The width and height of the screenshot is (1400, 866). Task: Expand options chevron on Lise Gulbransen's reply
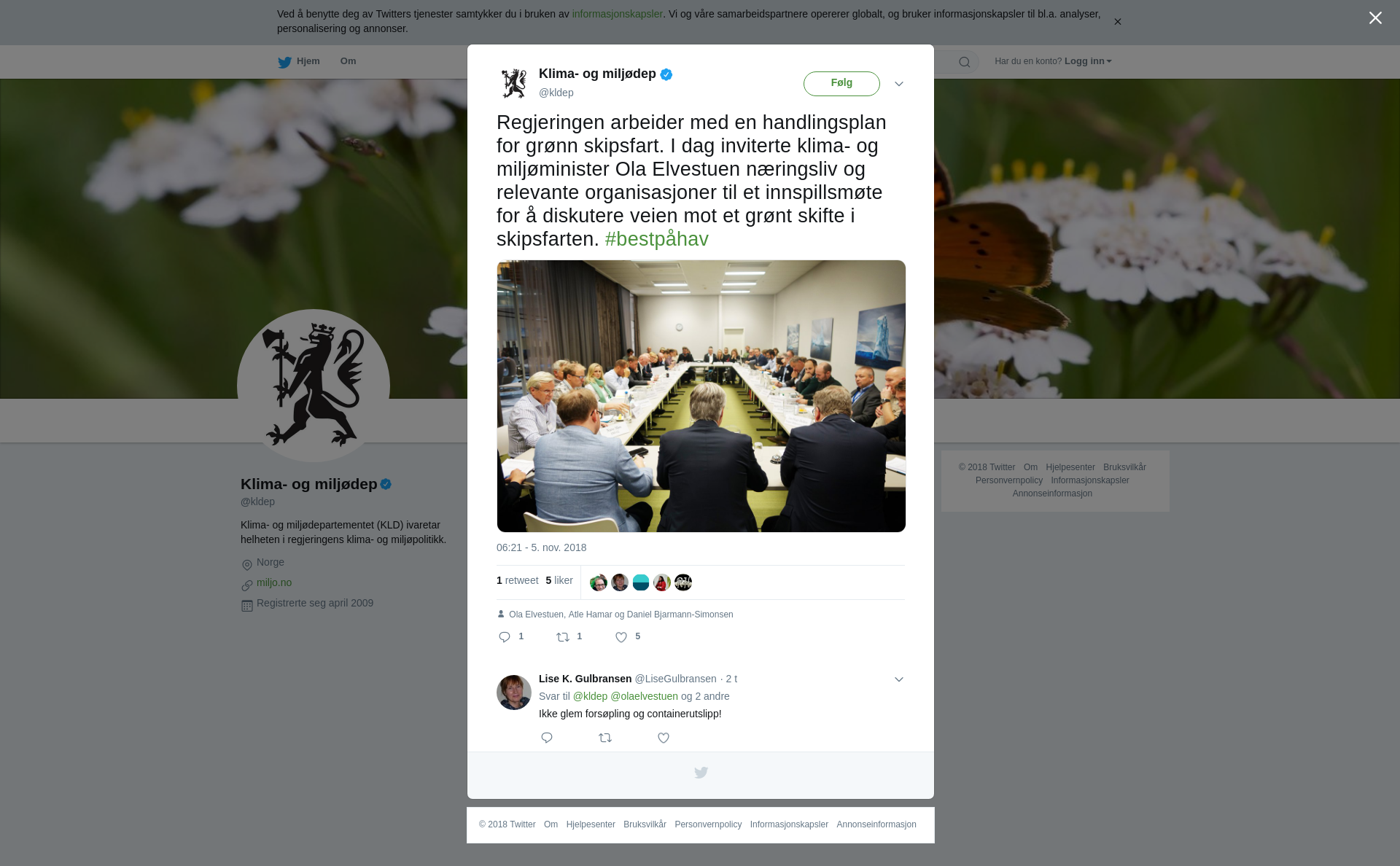(899, 679)
